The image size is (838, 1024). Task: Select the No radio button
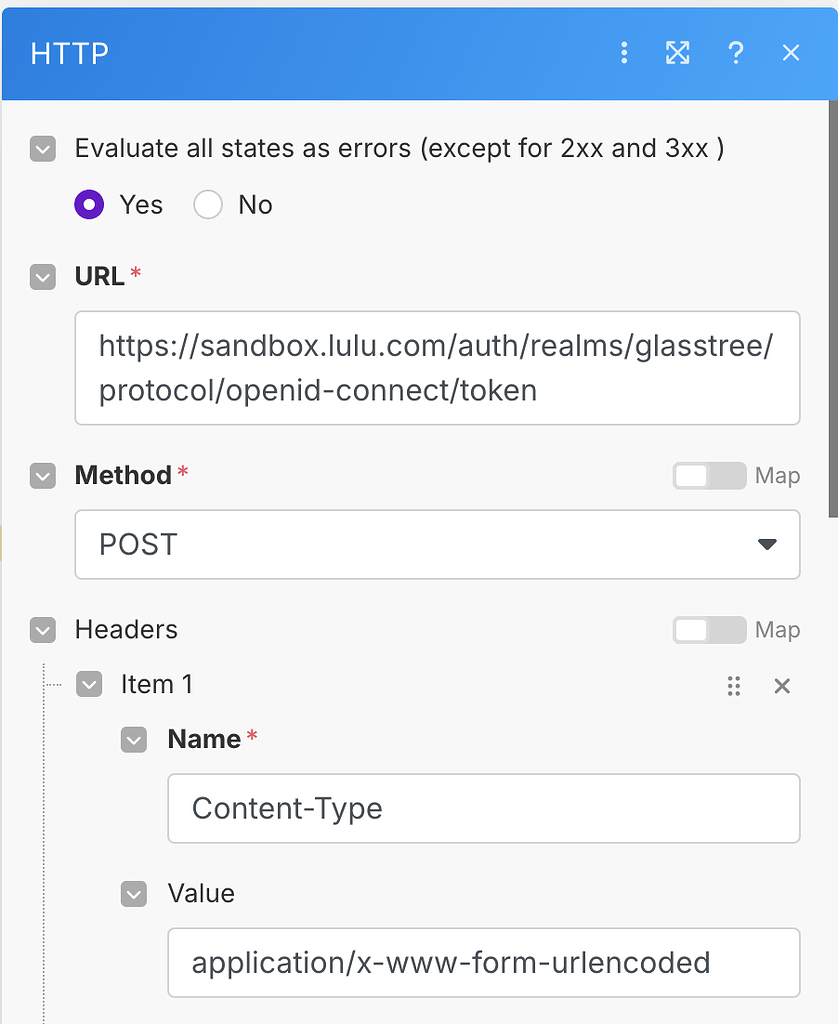point(207,204)
